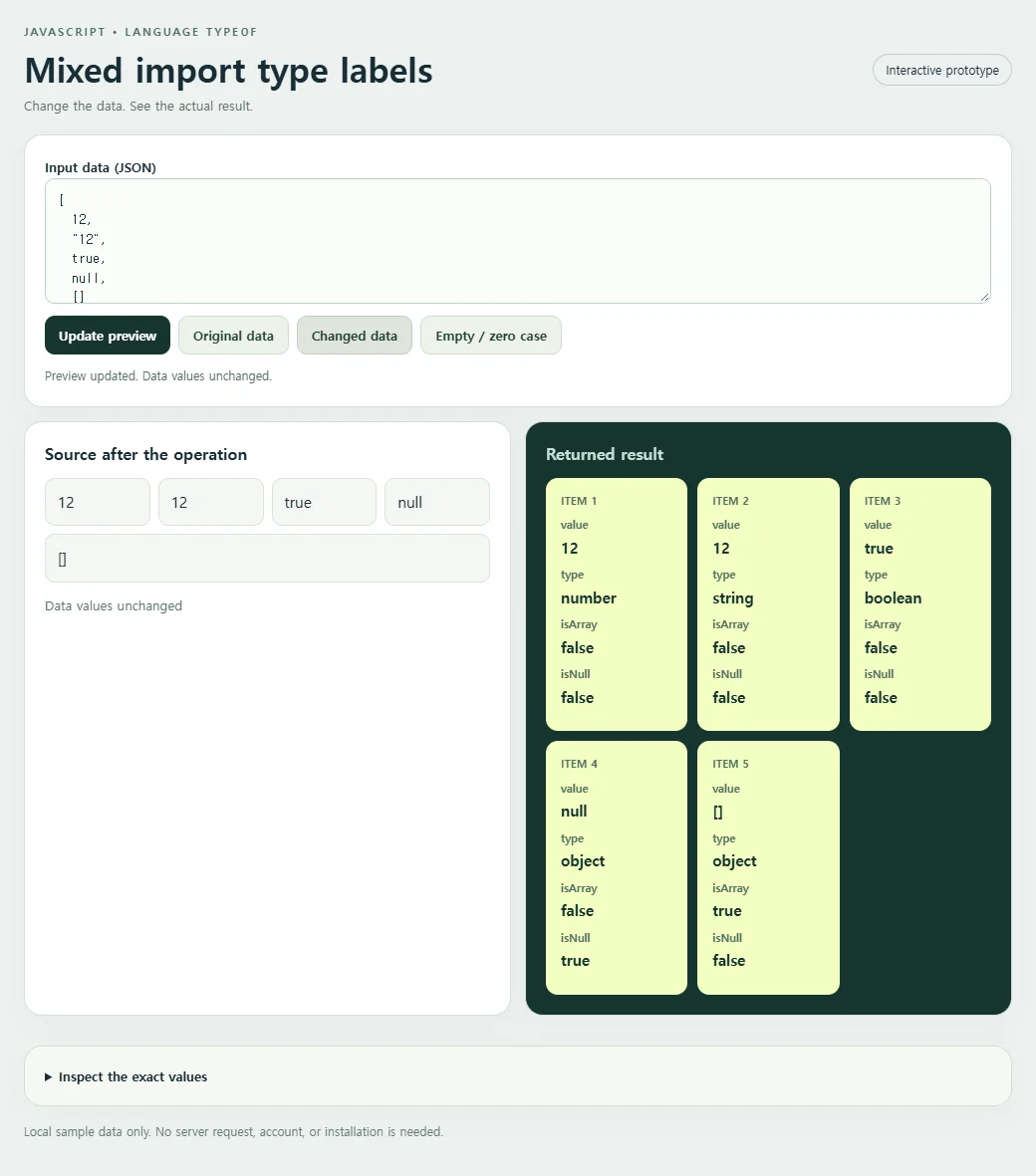Screen dimensions: 1036x1176
Task: Click the '[]' source chip
Action: 267,559
